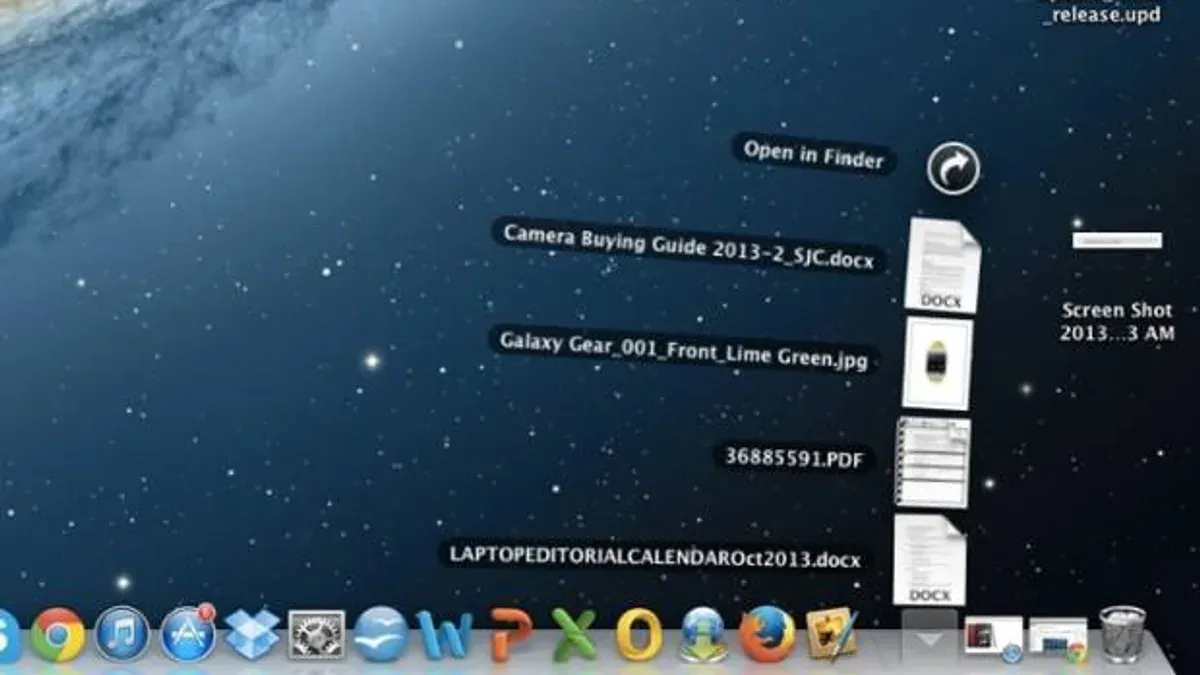
Task: Launch the OpenOffice seagull icon
Action: (380, 634)
